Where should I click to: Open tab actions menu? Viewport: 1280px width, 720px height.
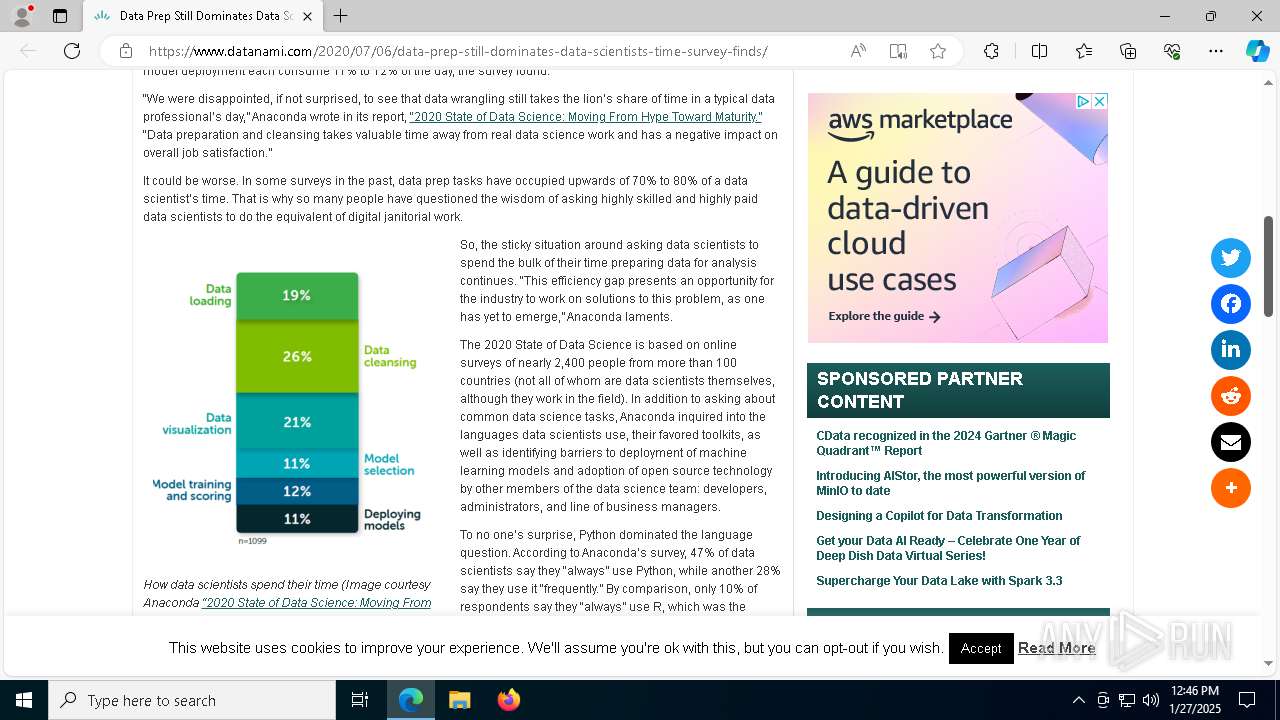(x=60, y=16)
